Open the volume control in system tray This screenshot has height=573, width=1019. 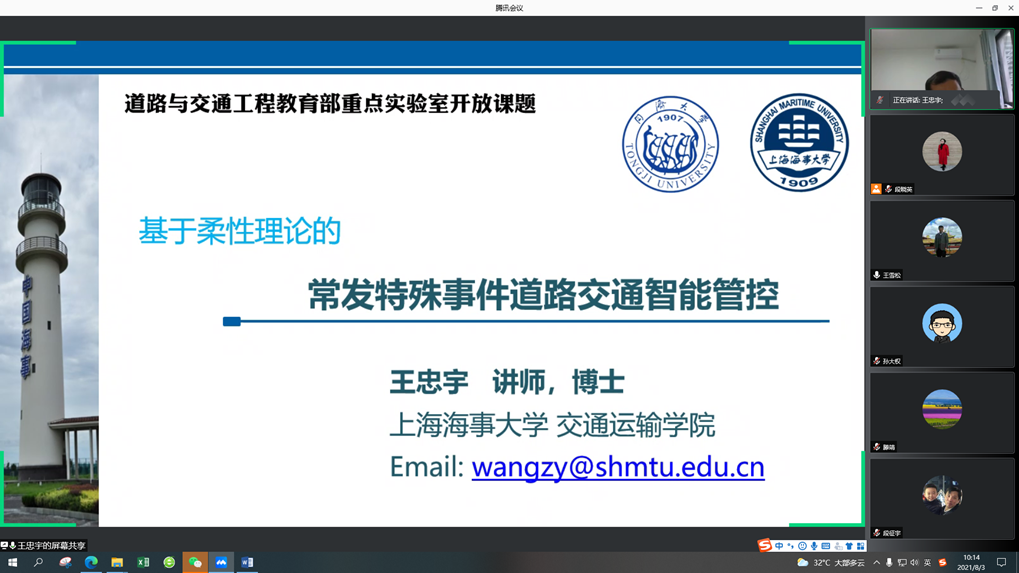click(x=914, y=563)
